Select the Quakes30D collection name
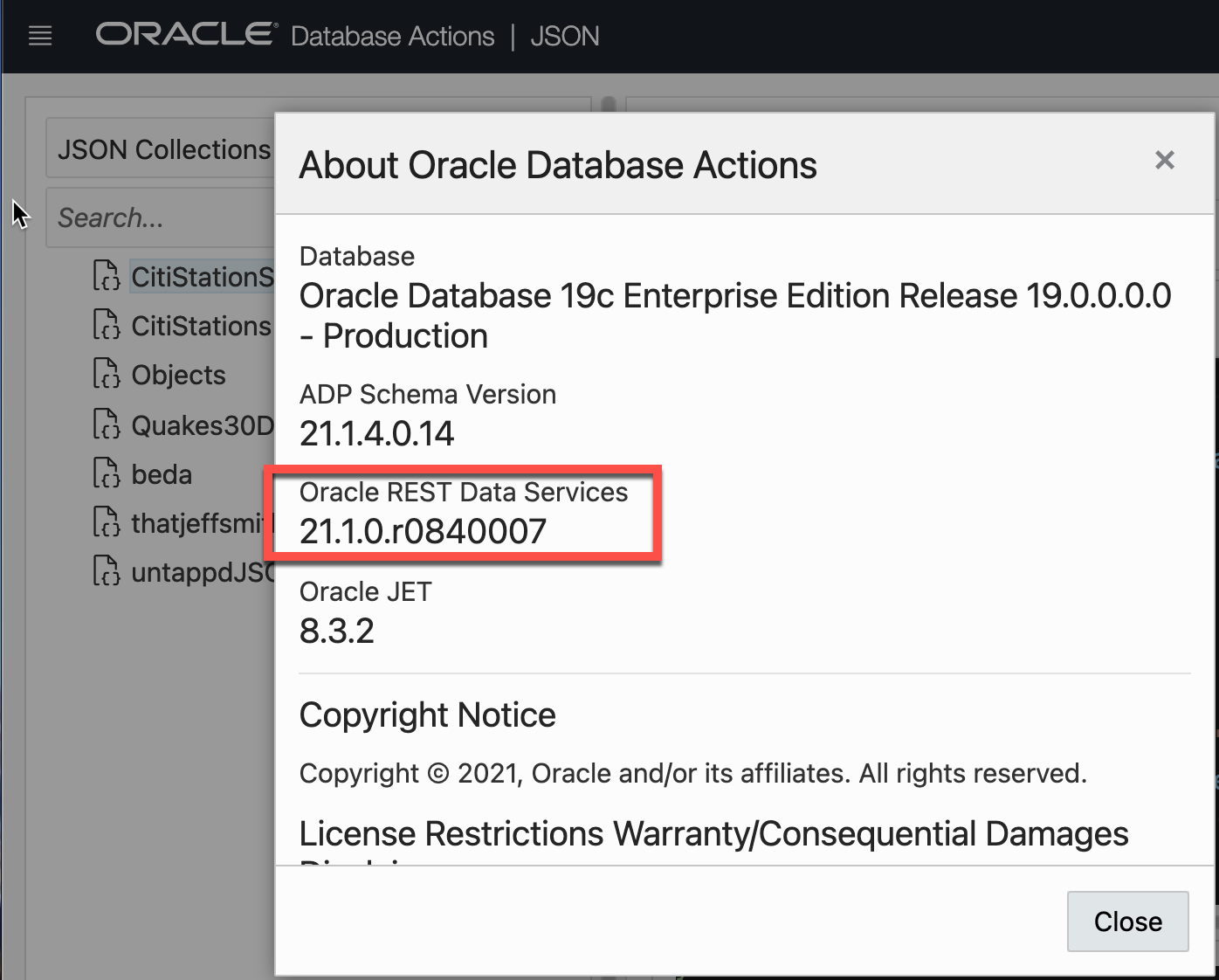 pyautogui.click(x=203, y=425)
